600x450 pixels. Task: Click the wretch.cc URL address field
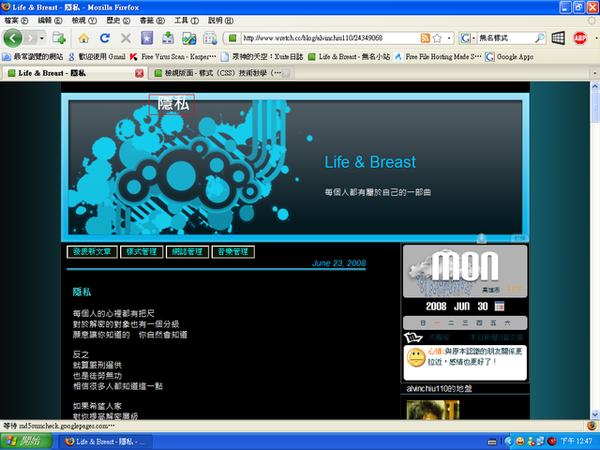[330, 38]
